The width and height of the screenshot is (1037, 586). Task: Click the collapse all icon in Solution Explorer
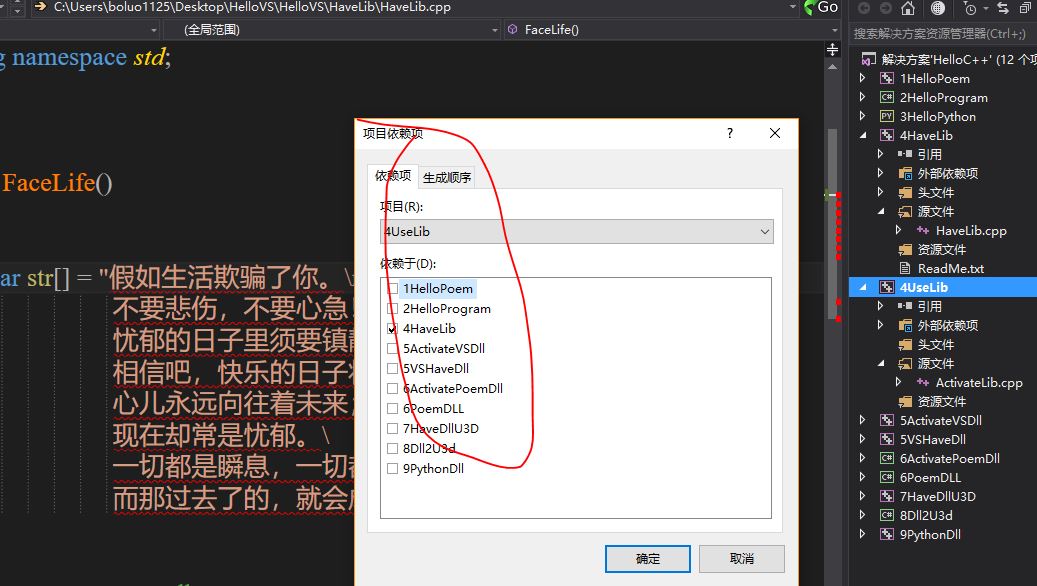(1026, 8)
